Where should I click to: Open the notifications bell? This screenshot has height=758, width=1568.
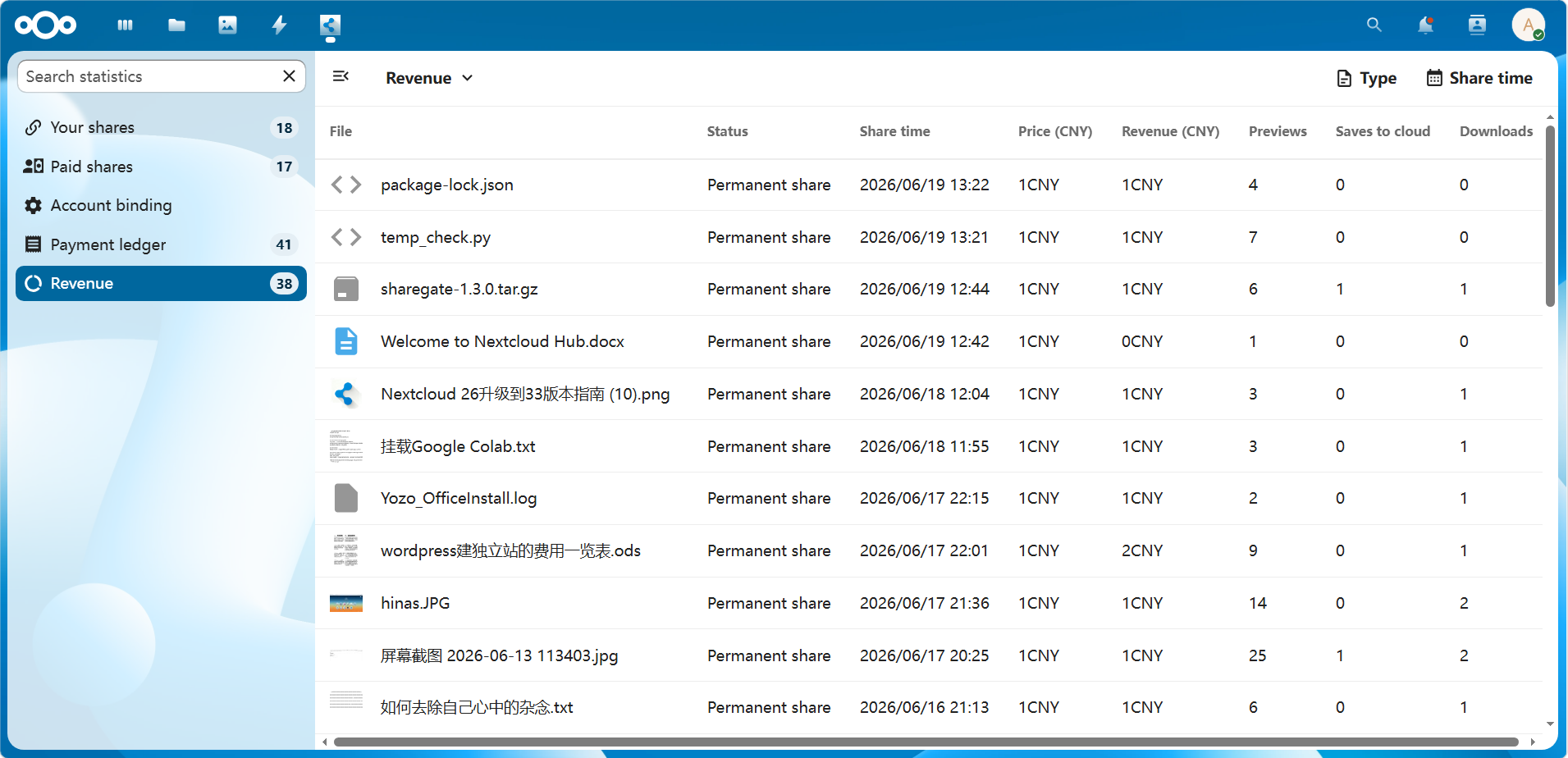pos(1426,25)
